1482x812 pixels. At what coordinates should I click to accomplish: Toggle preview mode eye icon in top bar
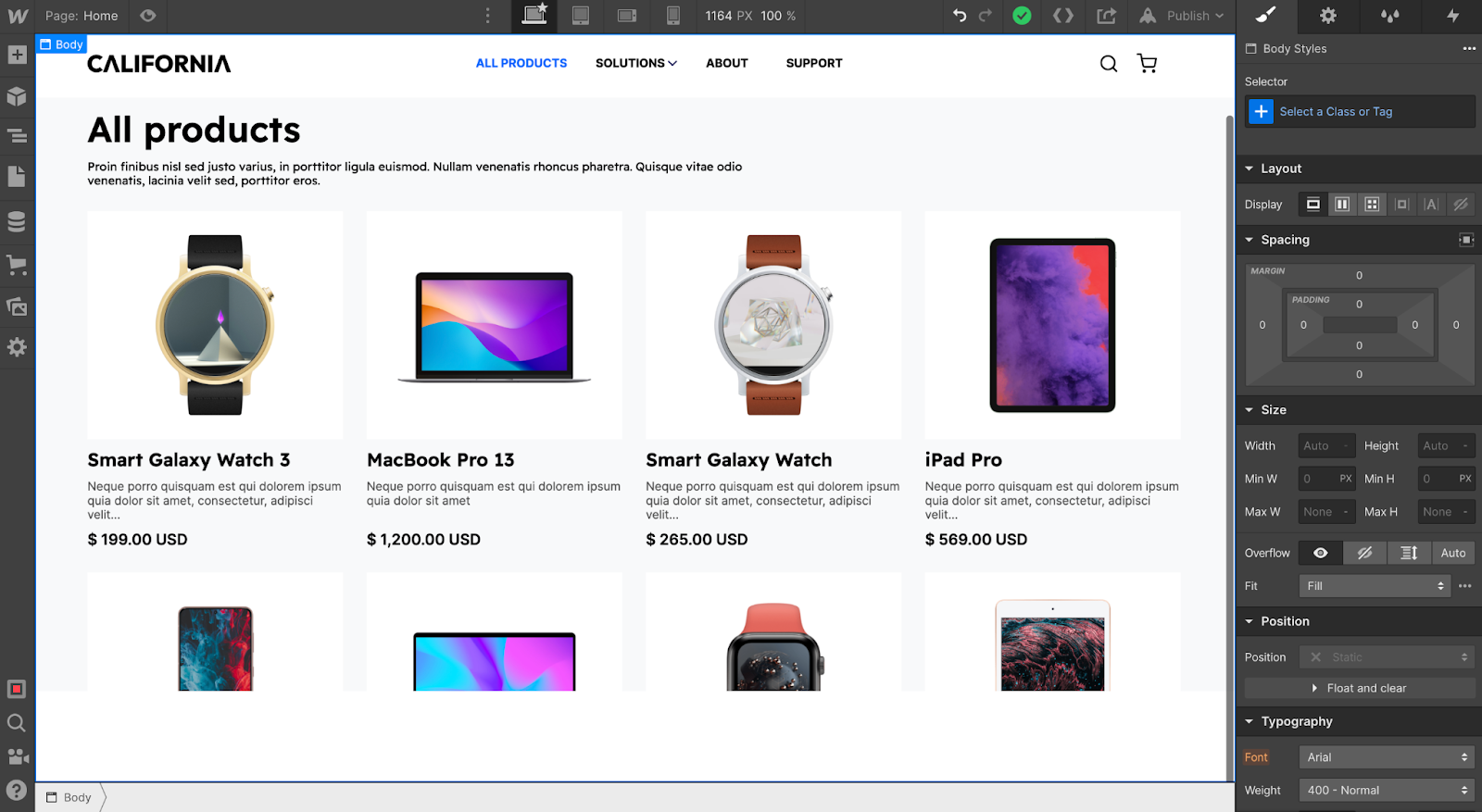[x=148, y=16]
